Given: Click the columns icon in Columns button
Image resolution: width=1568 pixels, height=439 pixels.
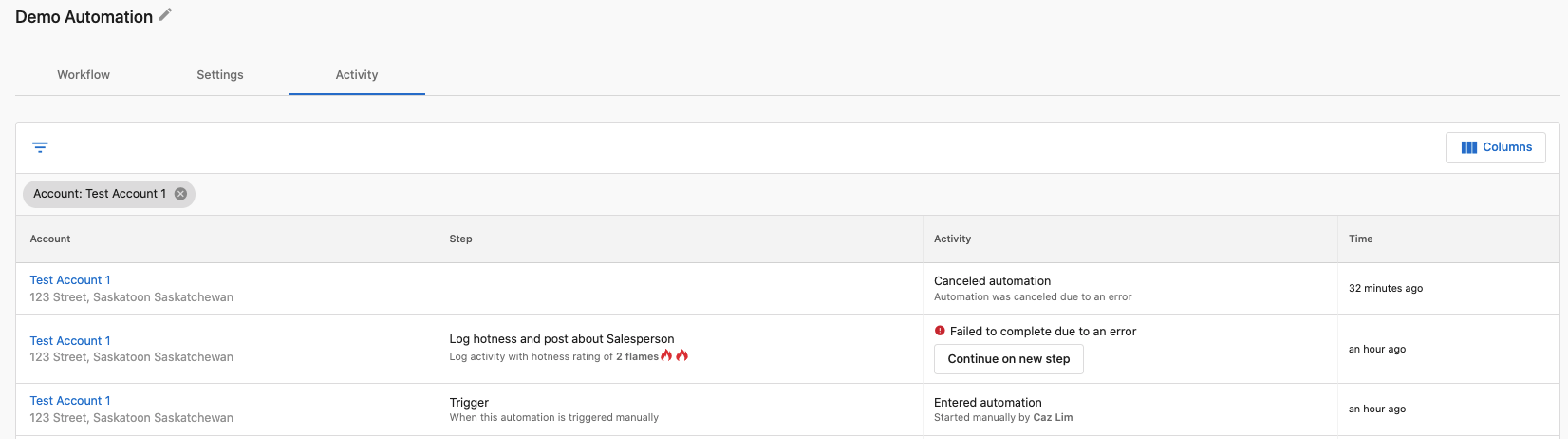Looking at the screenshot, I should click(x=1468, y=147).
